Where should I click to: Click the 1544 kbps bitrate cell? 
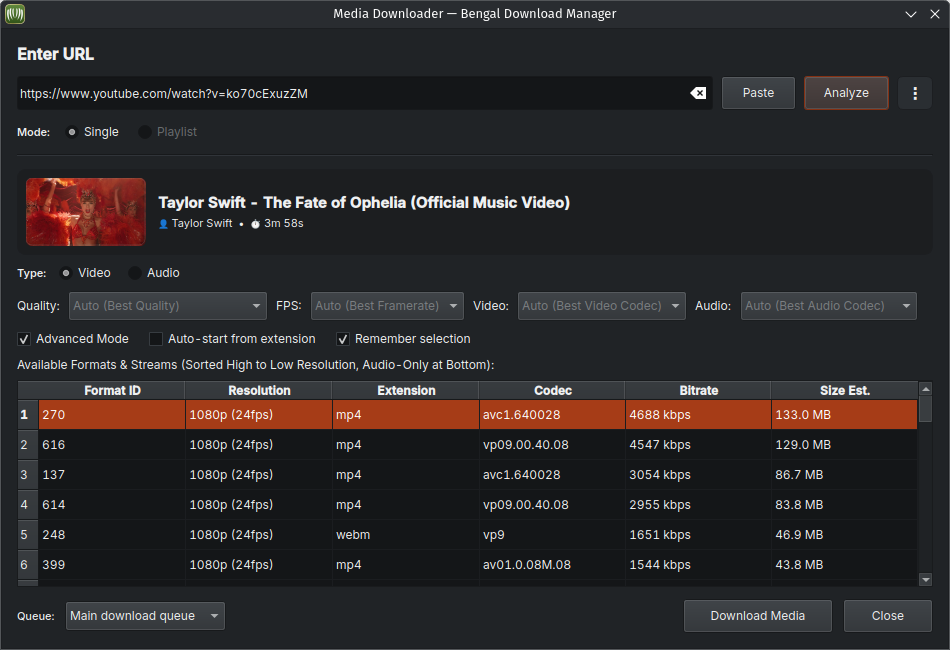click(x=699, y=565)
